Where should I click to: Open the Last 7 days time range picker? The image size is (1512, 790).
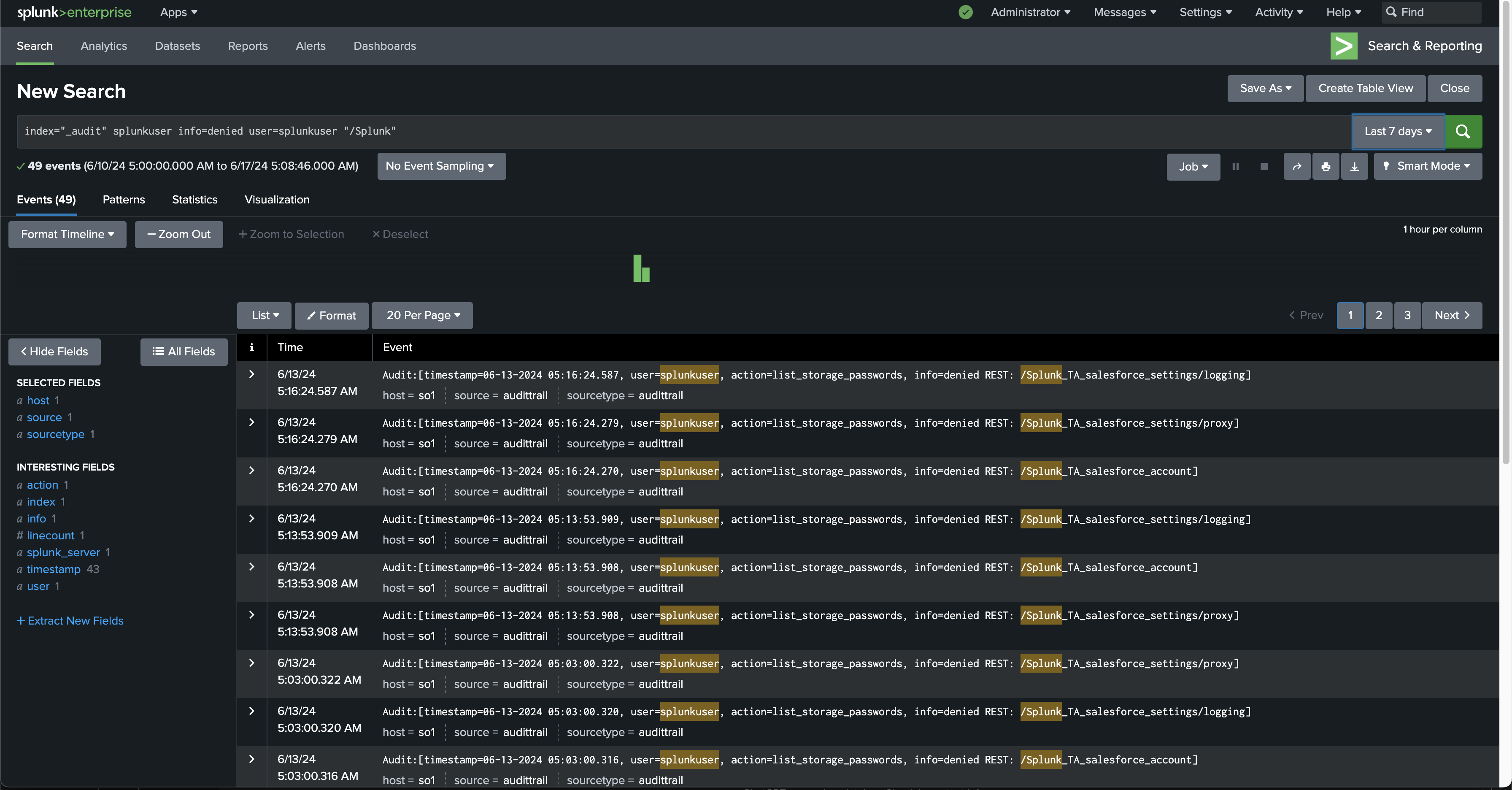pyautogui.click(x=1398, y=132)
